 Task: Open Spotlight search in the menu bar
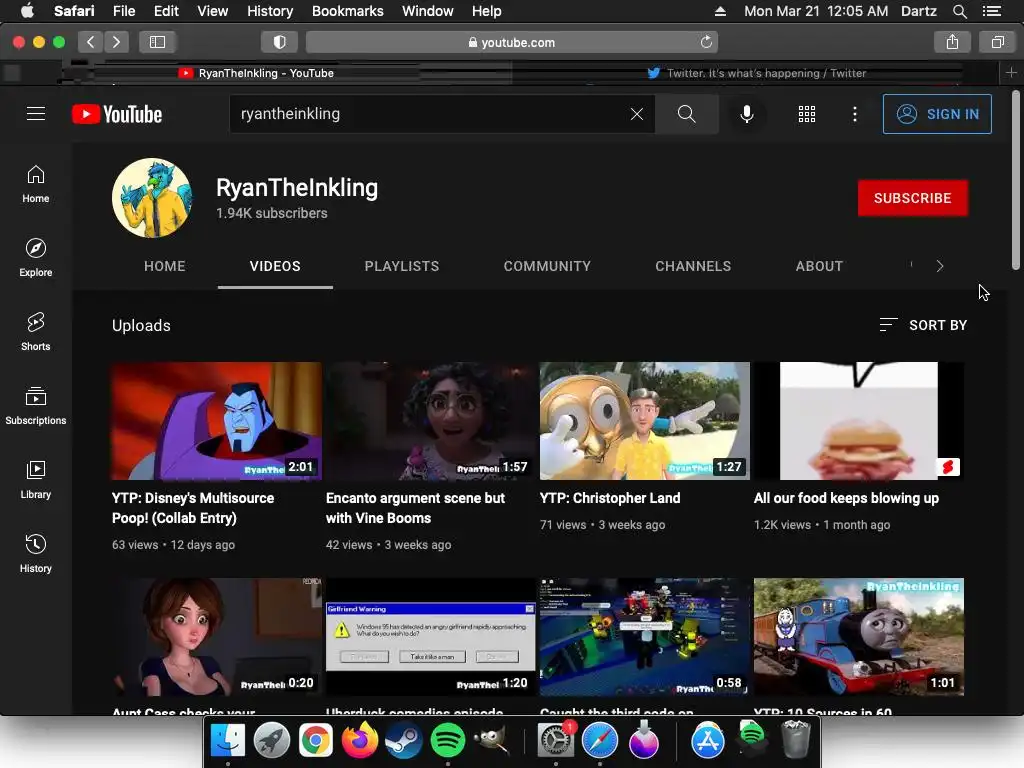point(959,11)
